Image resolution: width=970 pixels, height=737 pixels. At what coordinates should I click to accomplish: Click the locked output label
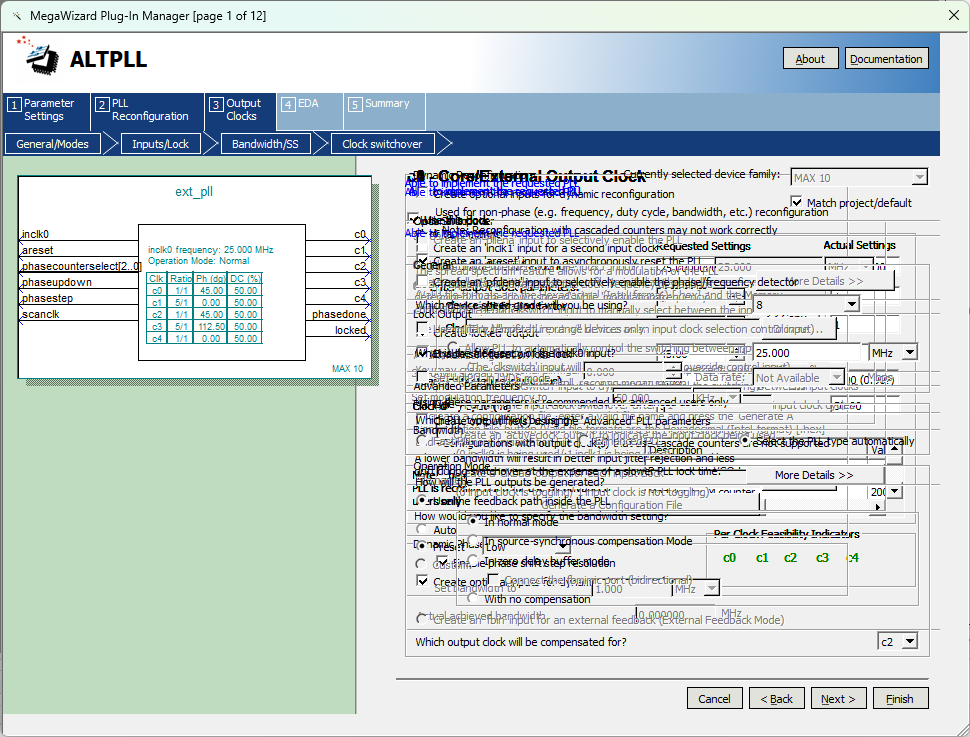[350, 330]
